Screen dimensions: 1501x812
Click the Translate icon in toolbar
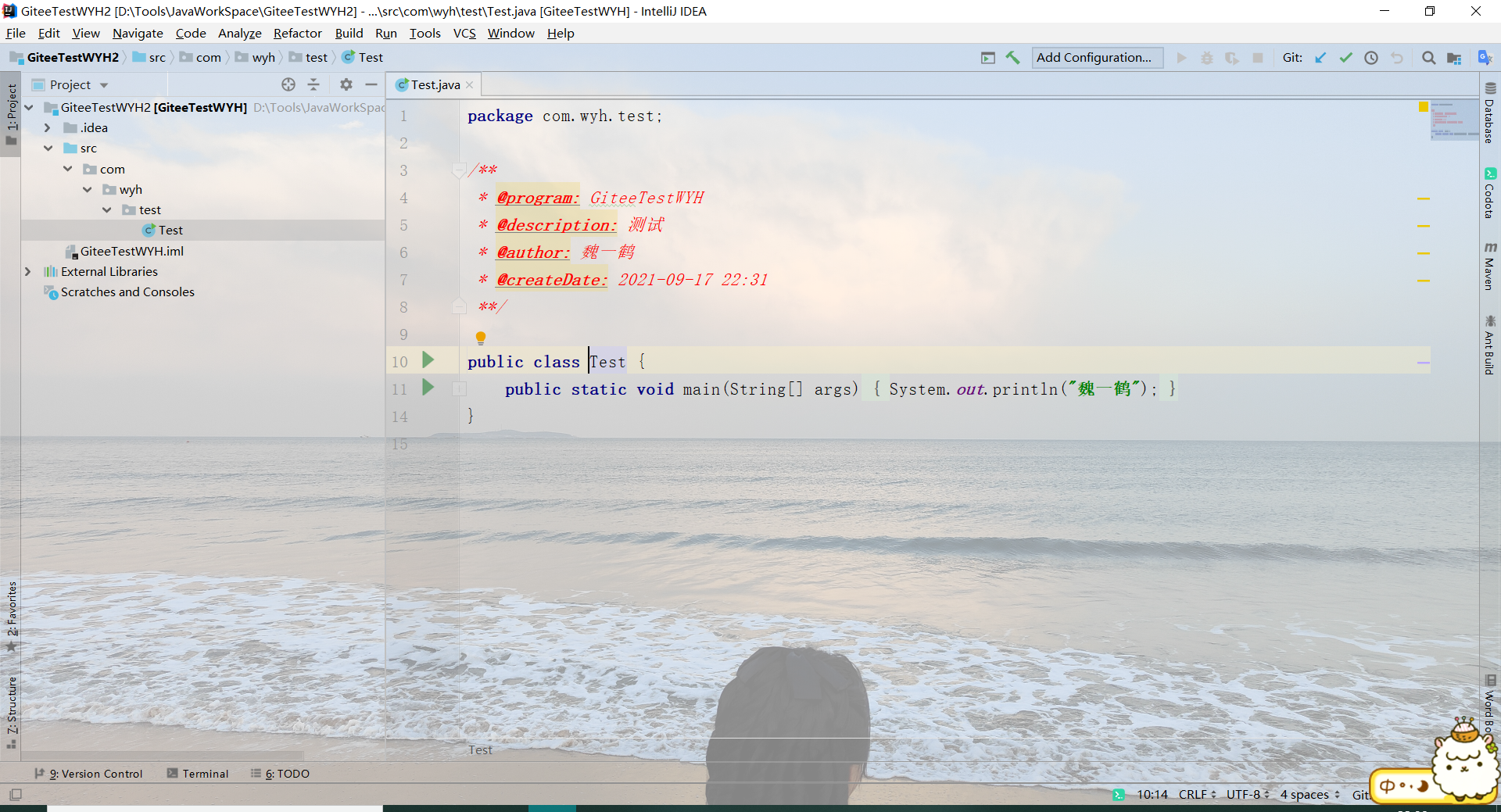pos(1485,57)
